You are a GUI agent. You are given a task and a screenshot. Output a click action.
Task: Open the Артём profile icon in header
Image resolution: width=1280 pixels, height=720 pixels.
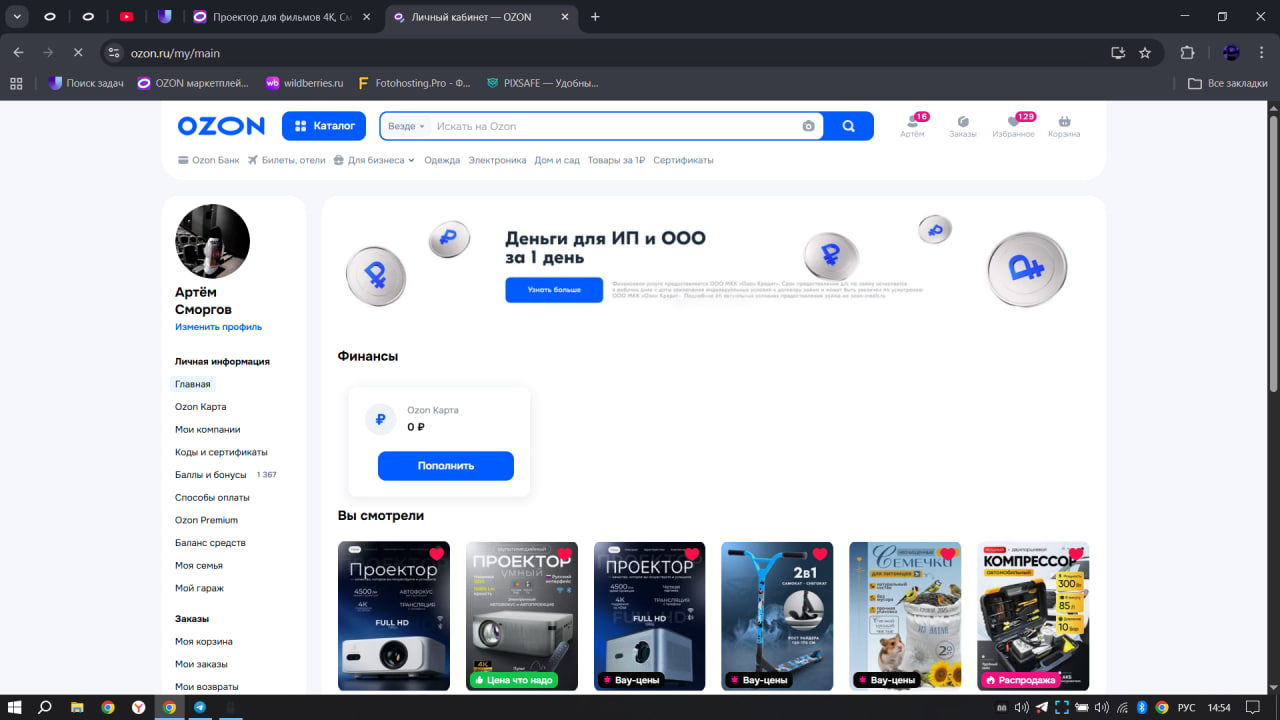(912, 126)
